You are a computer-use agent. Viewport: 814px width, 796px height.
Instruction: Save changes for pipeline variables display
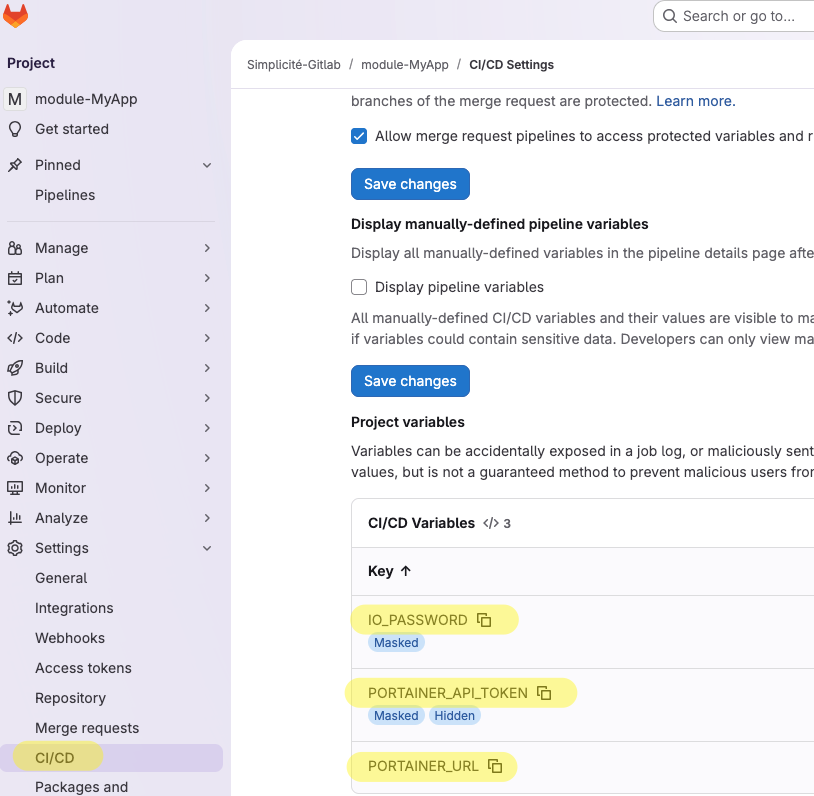pyautogui.click(x=410, y=381)
